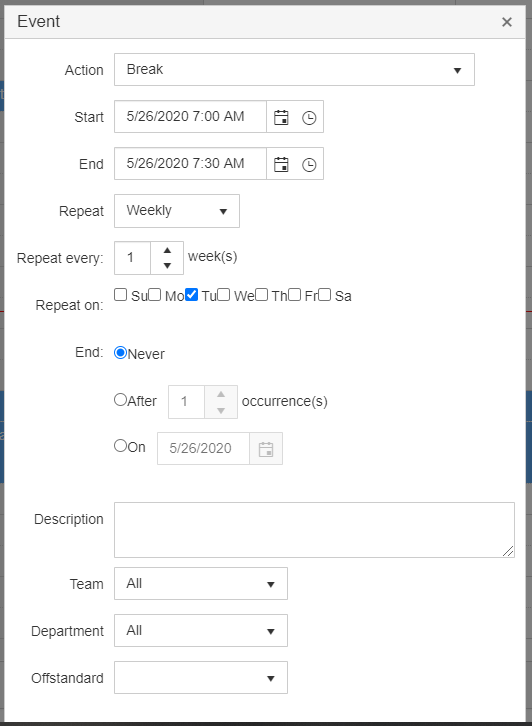The width and height of the screenshot is (532, 726).
Task: Open the Start time clock picker
Action: [309, 118]
